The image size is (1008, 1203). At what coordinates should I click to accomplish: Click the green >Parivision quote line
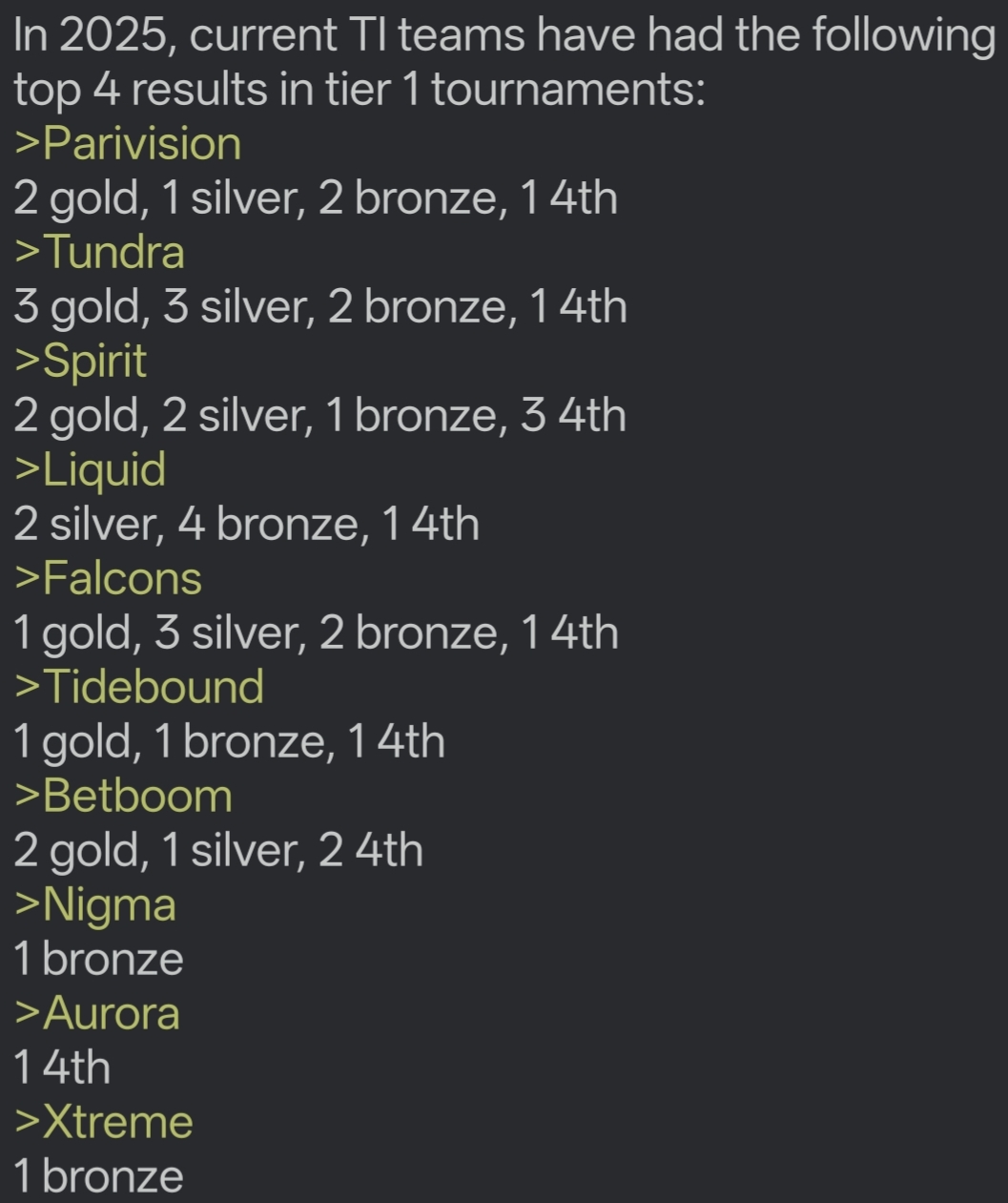128,144
